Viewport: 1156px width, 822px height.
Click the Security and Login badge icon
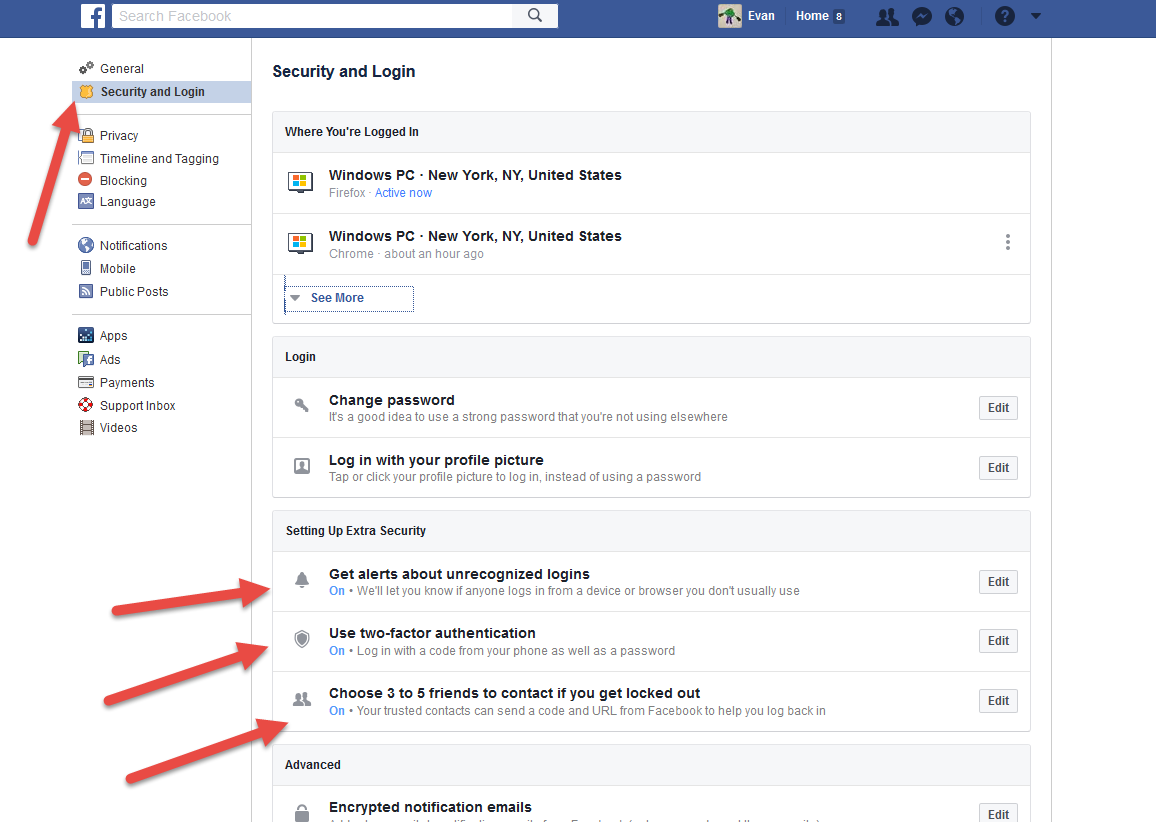pyautogui.click(x=86, y=91)
